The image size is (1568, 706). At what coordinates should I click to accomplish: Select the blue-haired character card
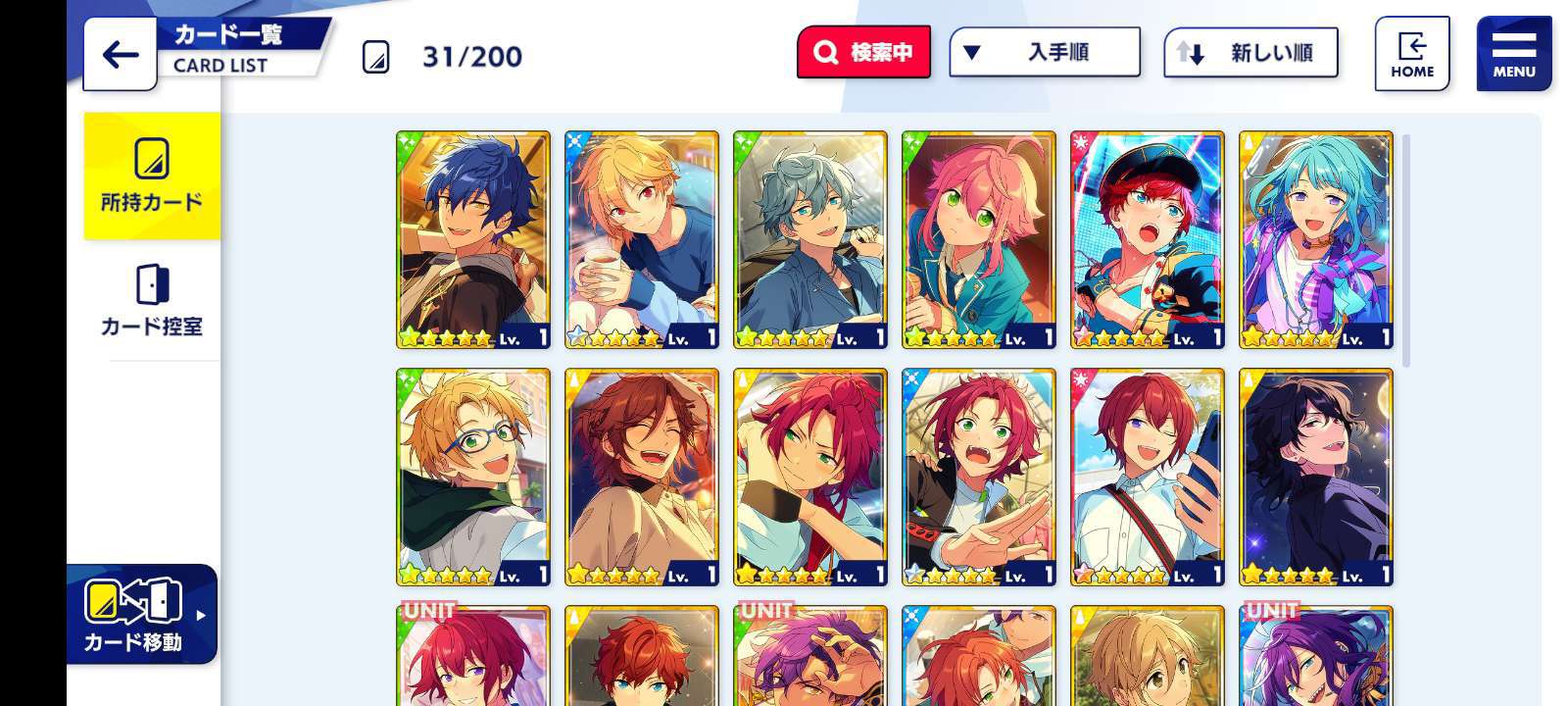[473, 240]
